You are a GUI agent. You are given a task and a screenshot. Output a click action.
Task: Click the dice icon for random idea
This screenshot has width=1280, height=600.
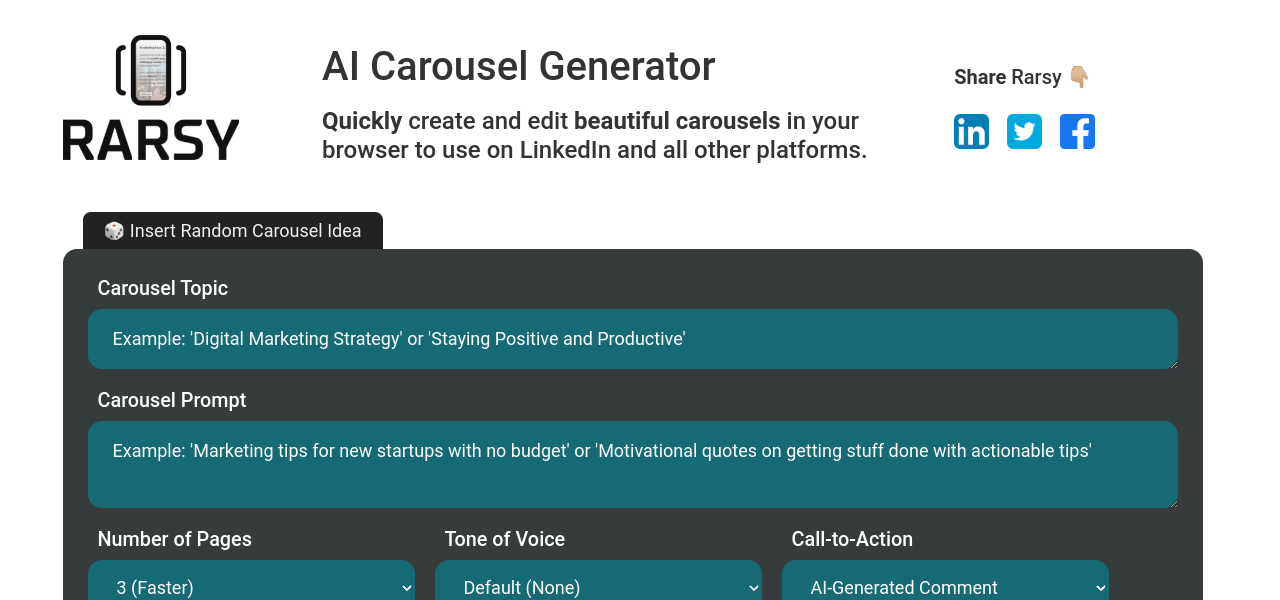(114, 231)
